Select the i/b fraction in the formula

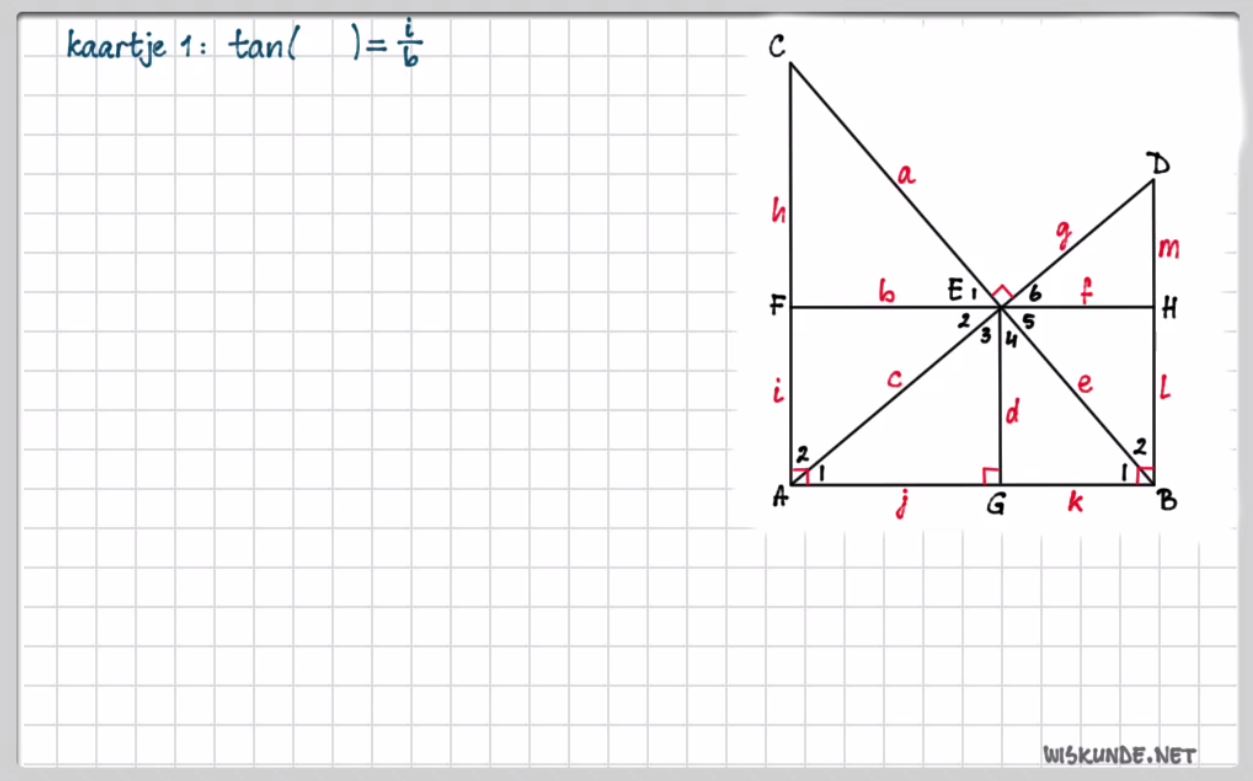408,46
